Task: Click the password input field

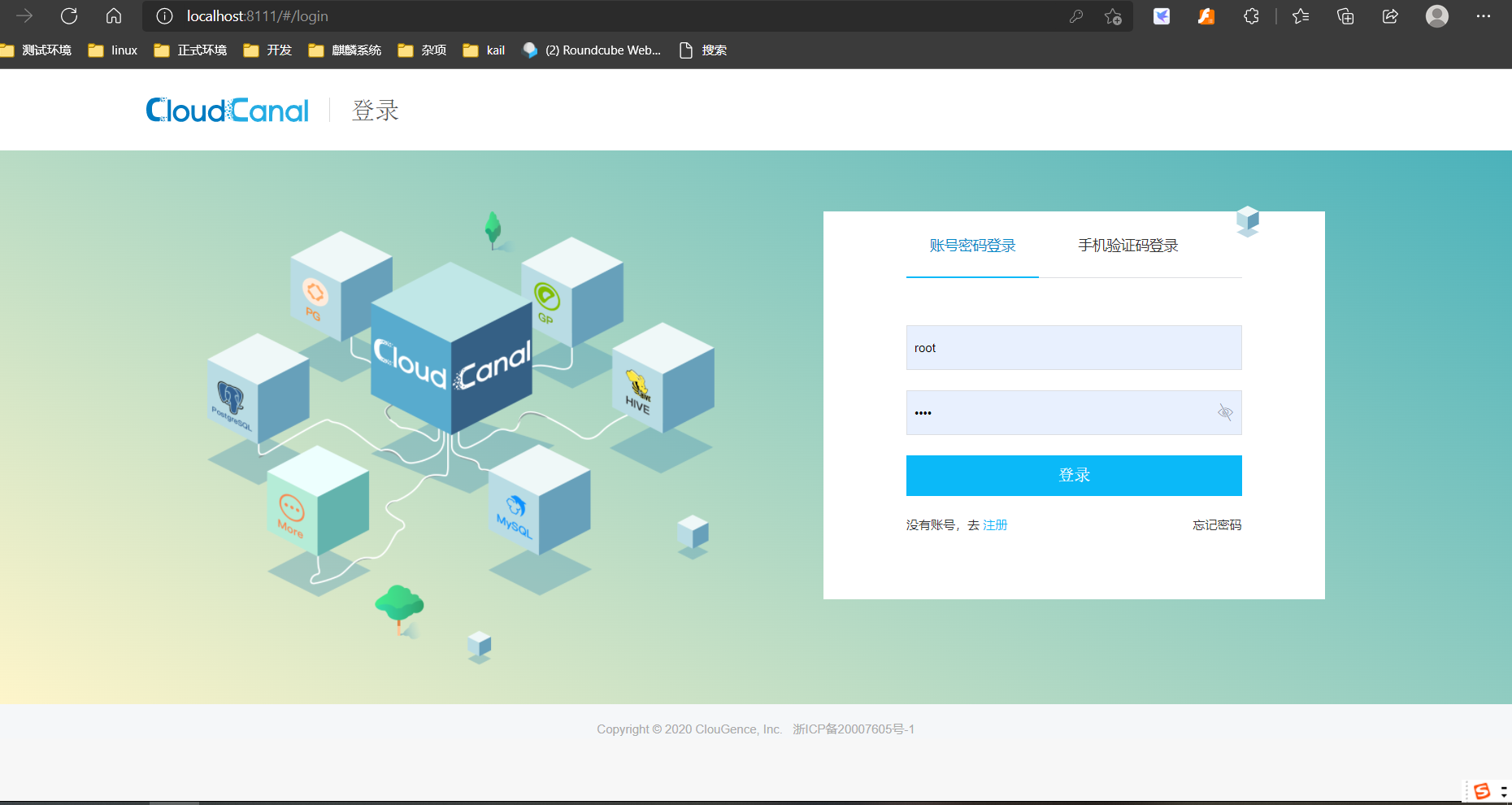Action: 1074,413
